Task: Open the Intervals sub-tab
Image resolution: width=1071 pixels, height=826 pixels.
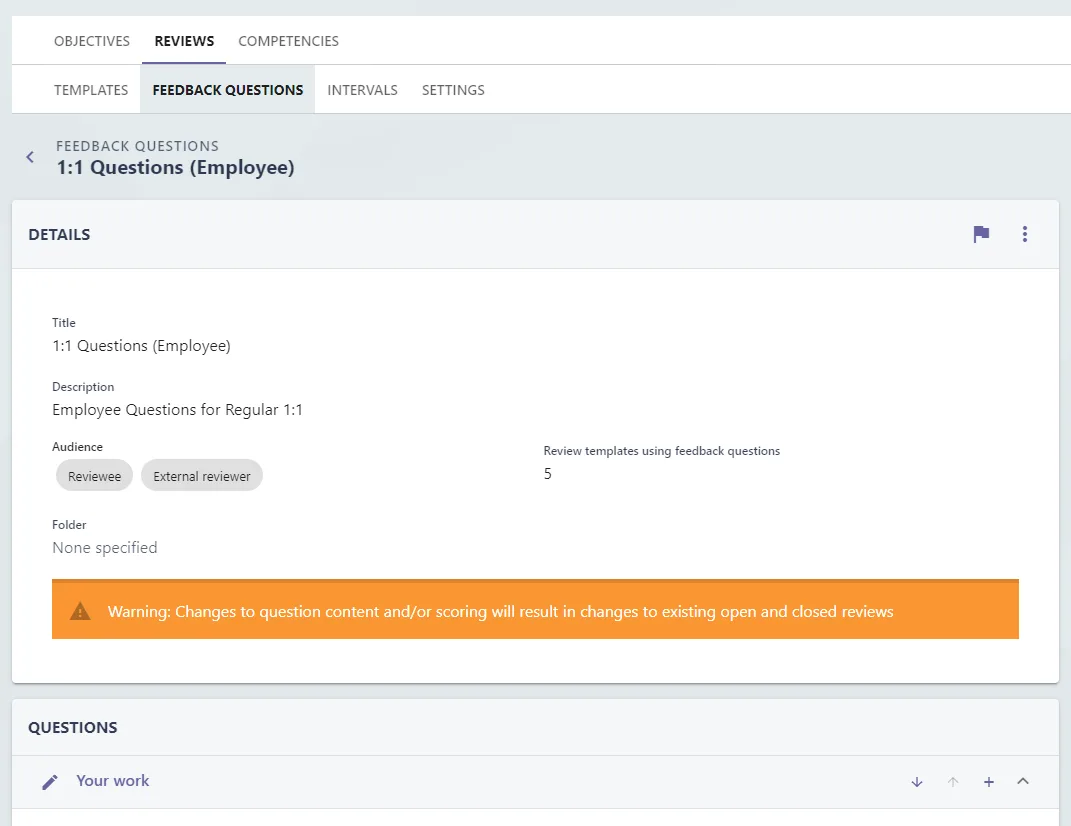Action: point(362,90)
